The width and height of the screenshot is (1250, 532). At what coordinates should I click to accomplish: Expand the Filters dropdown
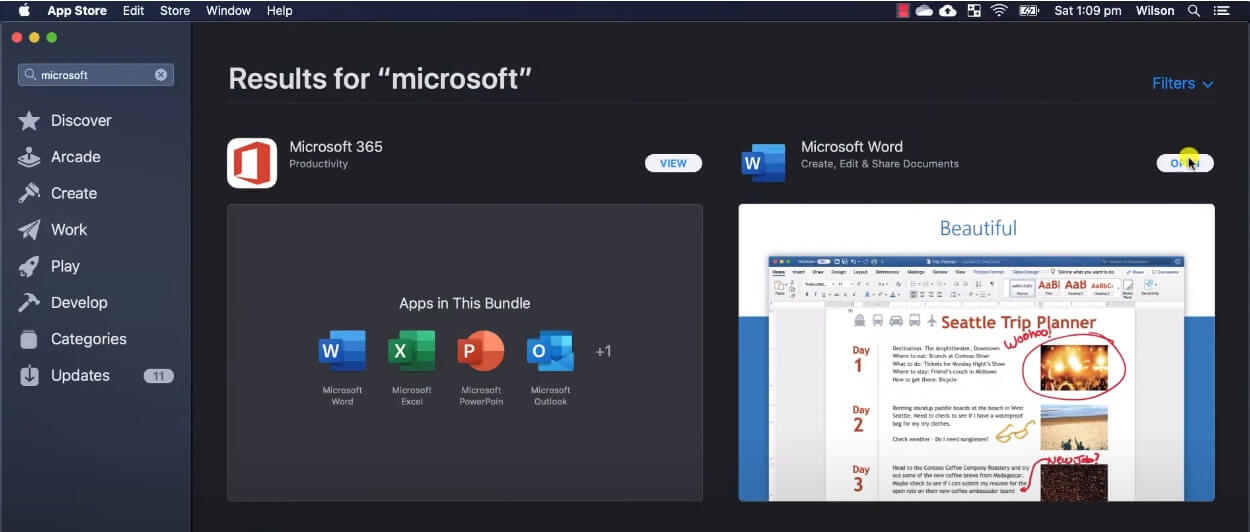(x=1182, y=83)
